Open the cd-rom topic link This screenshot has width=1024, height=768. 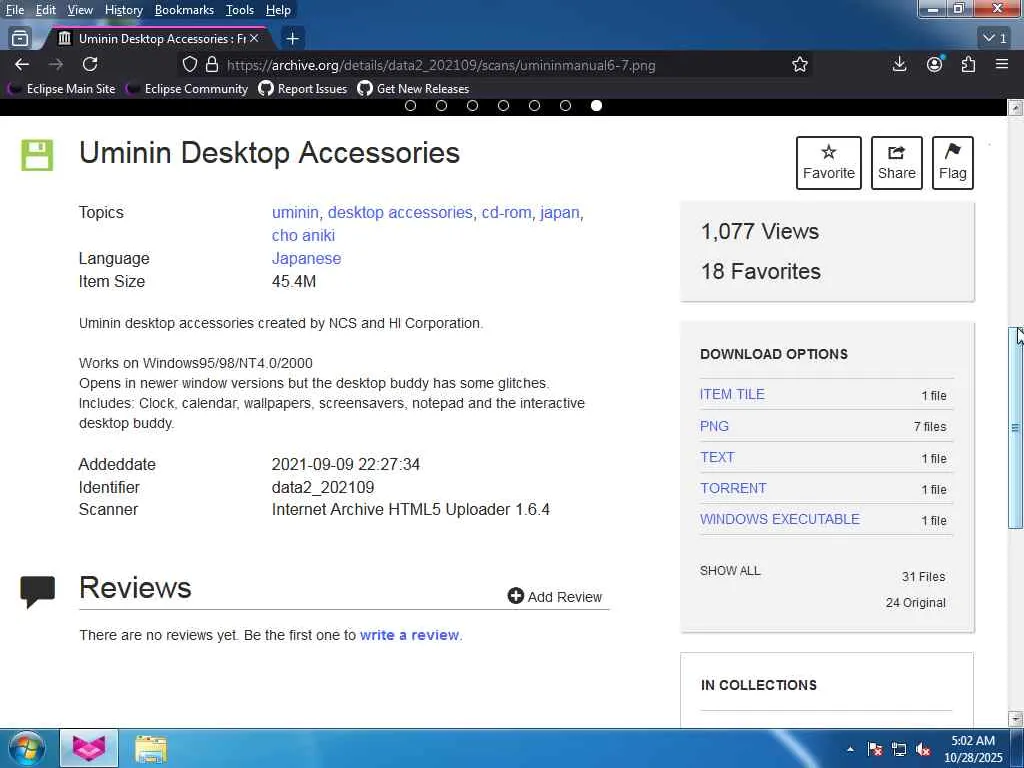506,212
